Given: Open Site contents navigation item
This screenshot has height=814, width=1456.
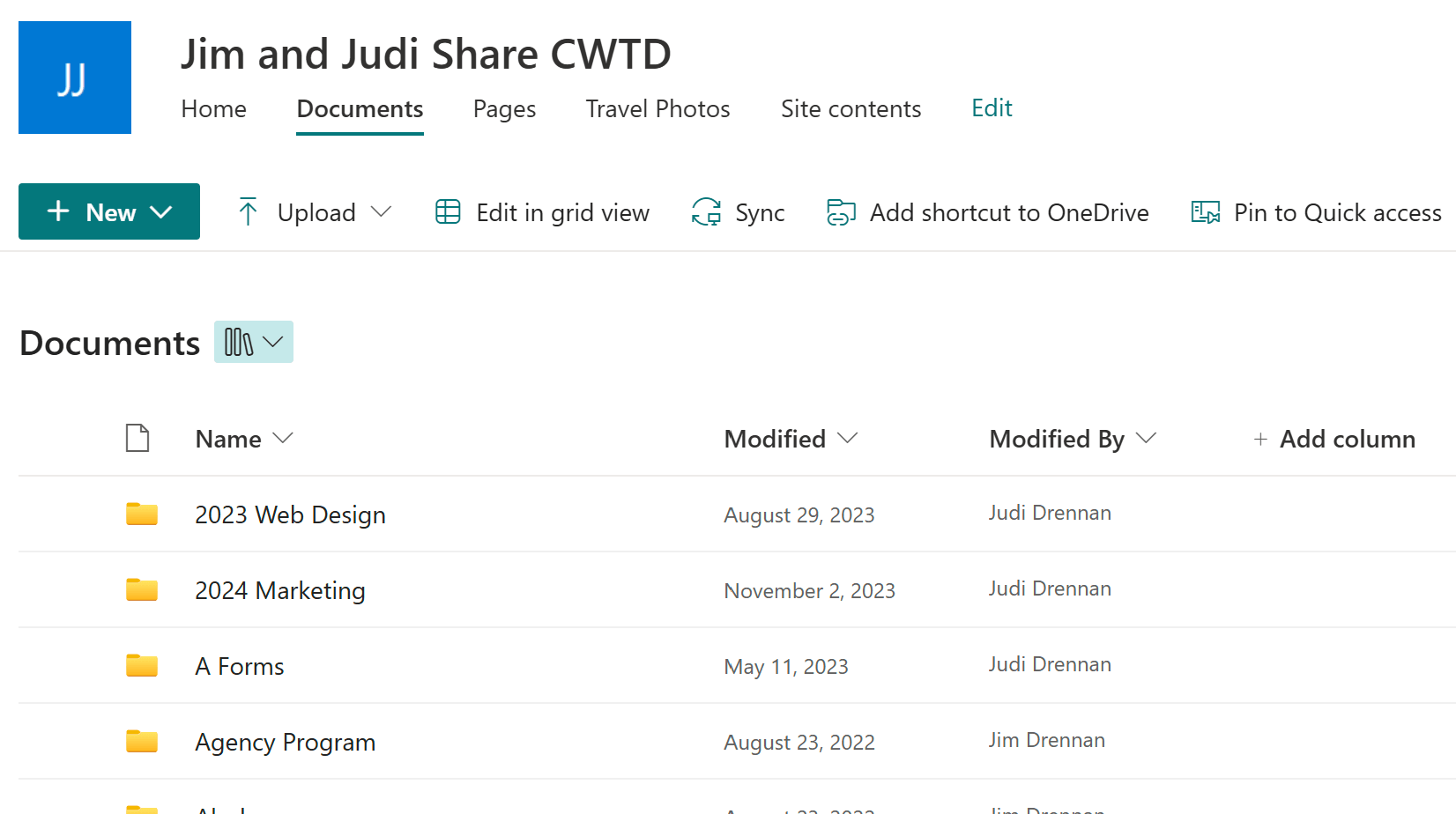Looking at the screenshot, I should click(x=851, y=108).
